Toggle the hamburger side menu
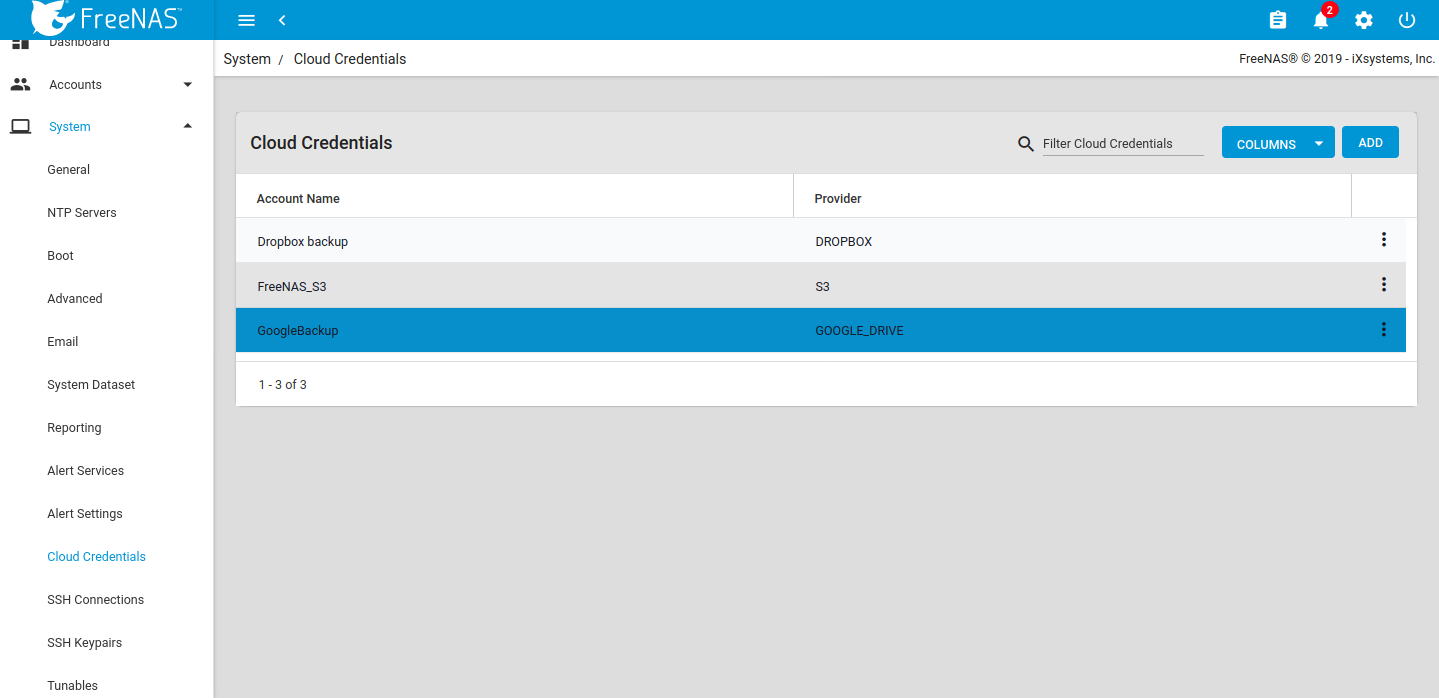 tap(246, 20)
